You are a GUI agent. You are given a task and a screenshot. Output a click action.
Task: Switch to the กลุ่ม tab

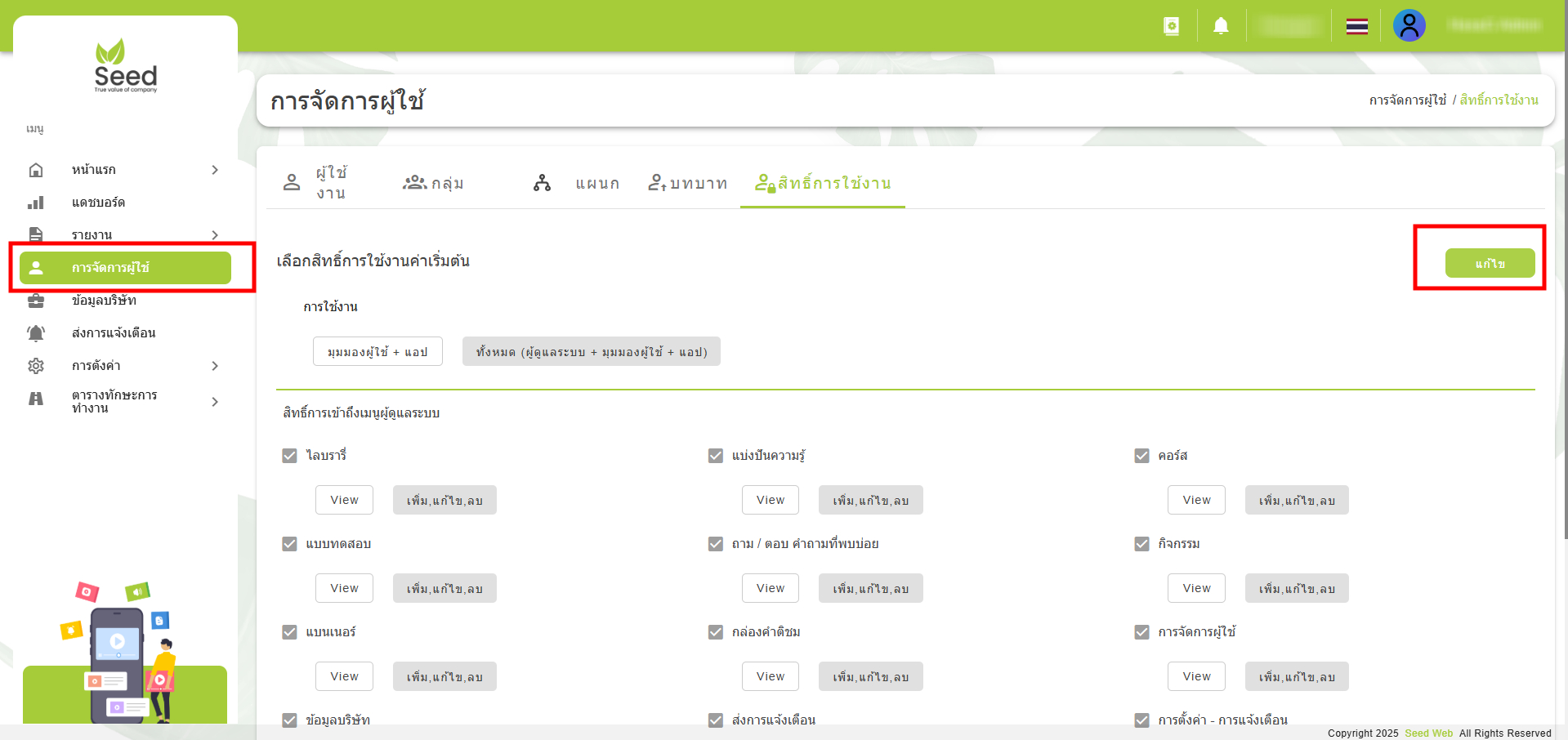click(x=436, y=183)
